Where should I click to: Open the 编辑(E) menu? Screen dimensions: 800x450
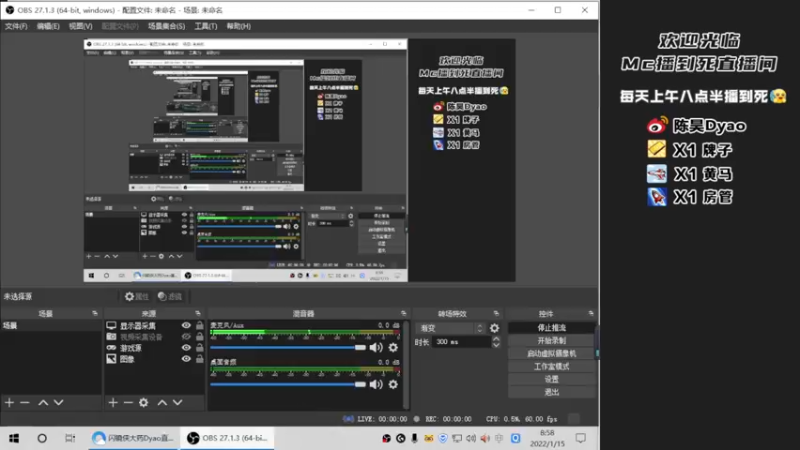[48, 26]
